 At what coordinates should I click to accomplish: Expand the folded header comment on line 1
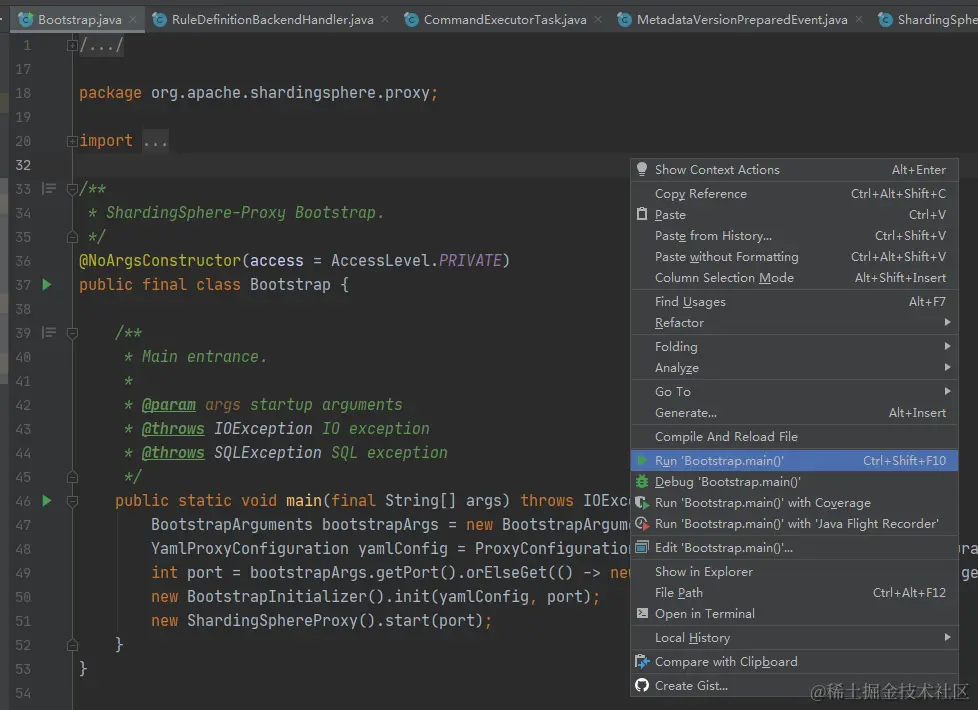pos(72,45)
